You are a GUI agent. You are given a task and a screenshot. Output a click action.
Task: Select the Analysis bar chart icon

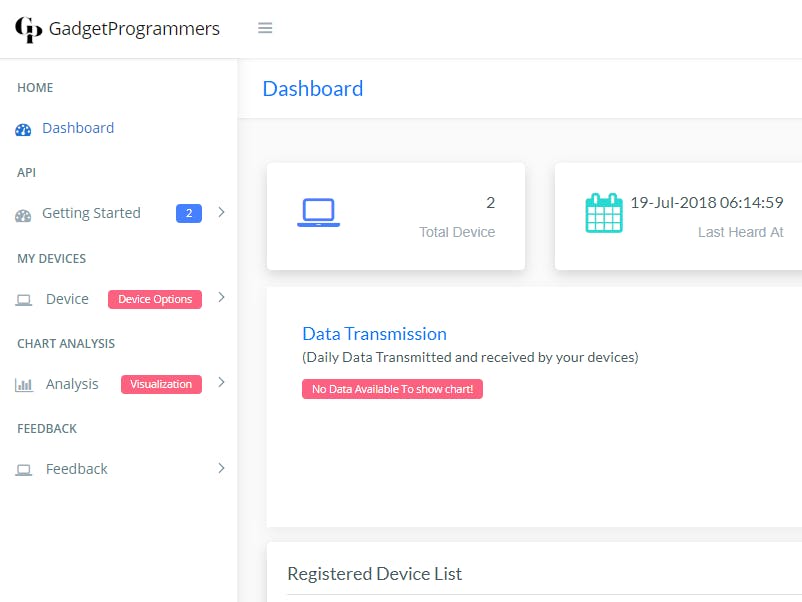pyautogui.click(x=22, y=384)
